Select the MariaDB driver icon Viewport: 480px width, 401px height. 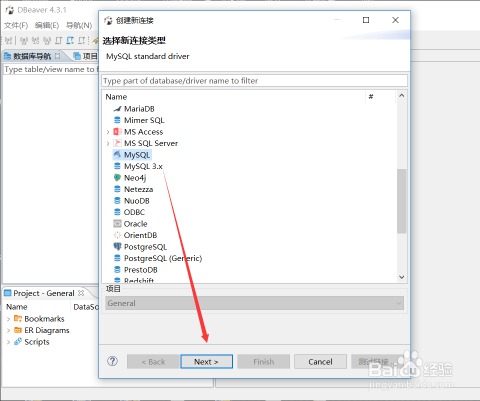point(117,109)
